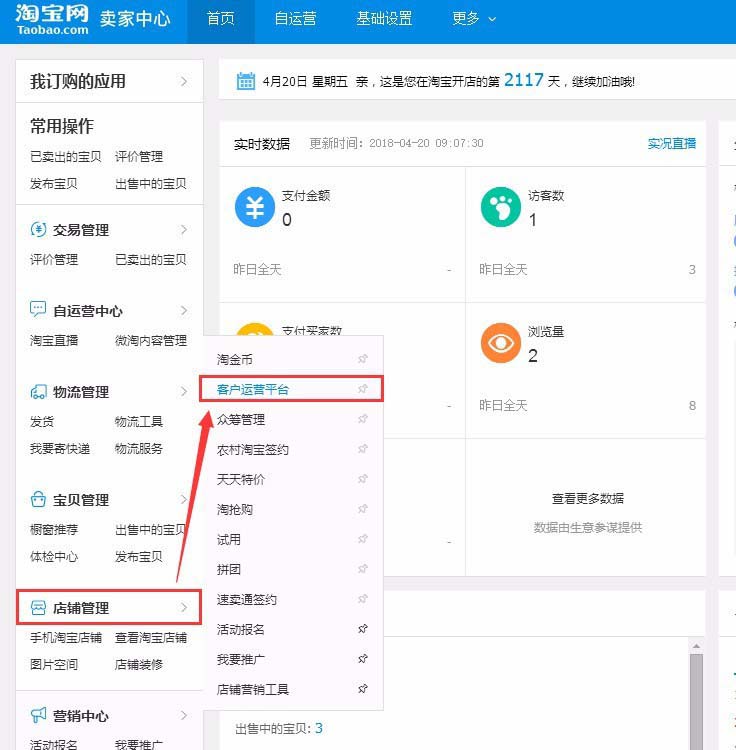Screen dimensions: 736x750
Task: Expand the 宝贝管理 chevron
Action: pos(184,500)
